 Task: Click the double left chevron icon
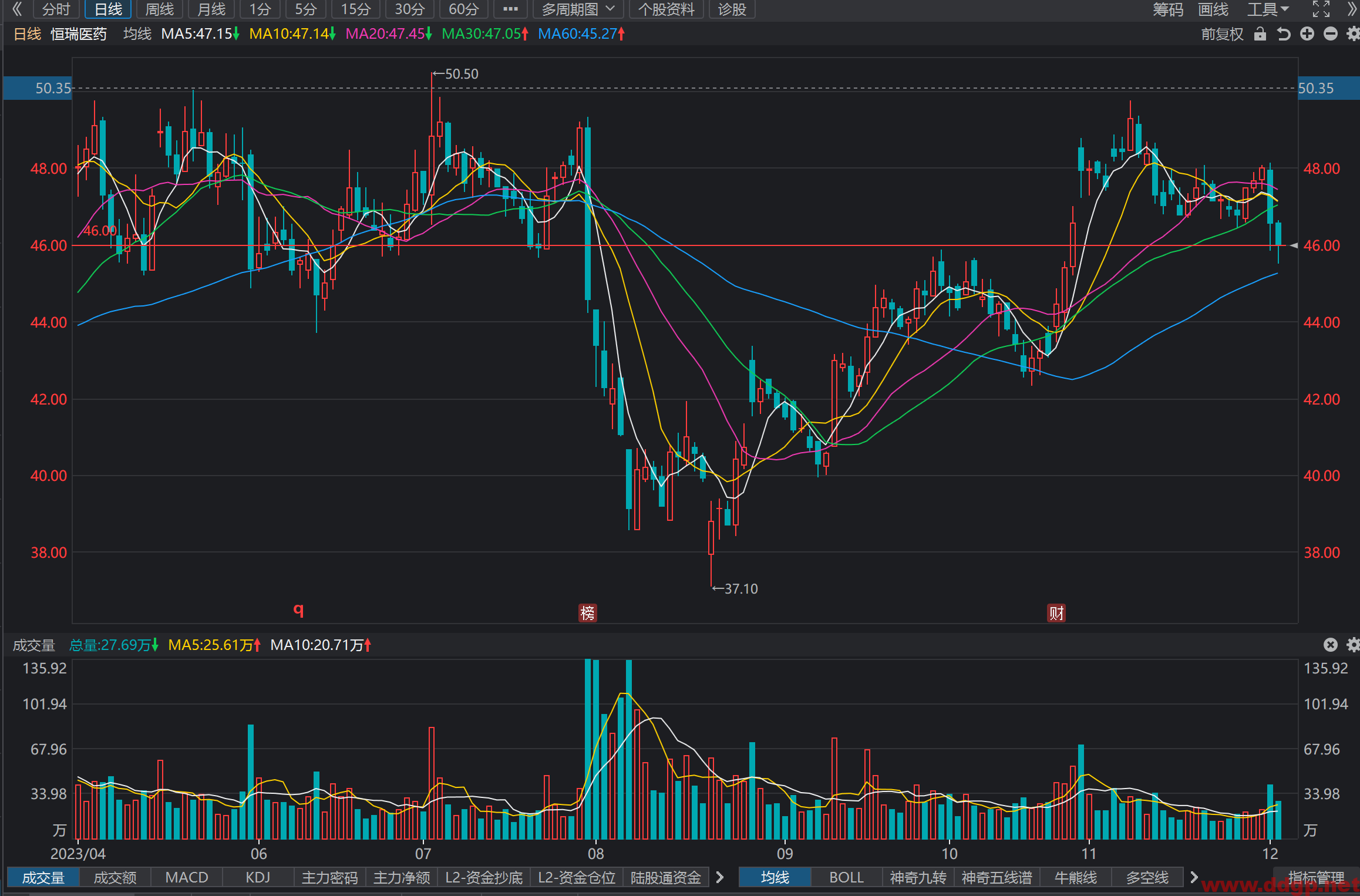click(x=17, y=9)
